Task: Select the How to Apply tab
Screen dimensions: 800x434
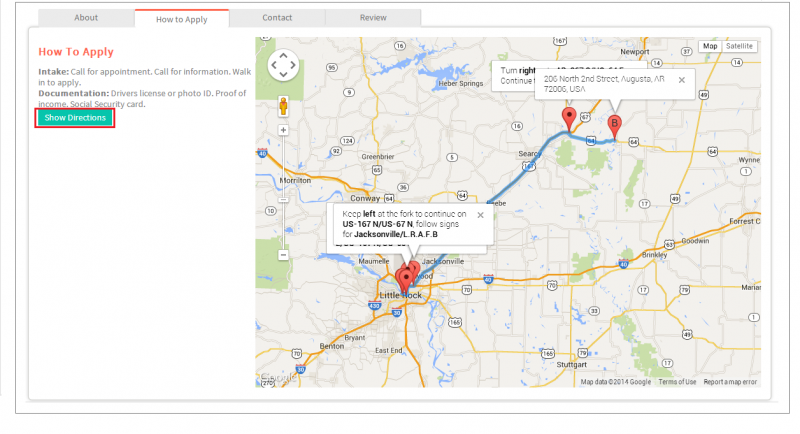Action: pos(182,19)
